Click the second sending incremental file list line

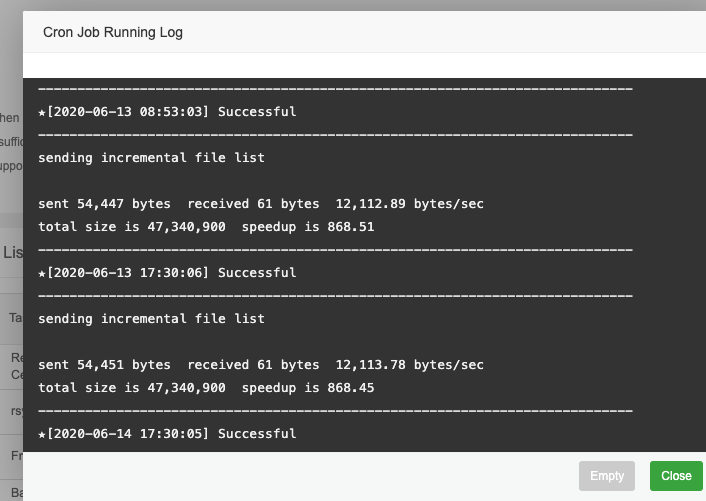pos(151,319)
